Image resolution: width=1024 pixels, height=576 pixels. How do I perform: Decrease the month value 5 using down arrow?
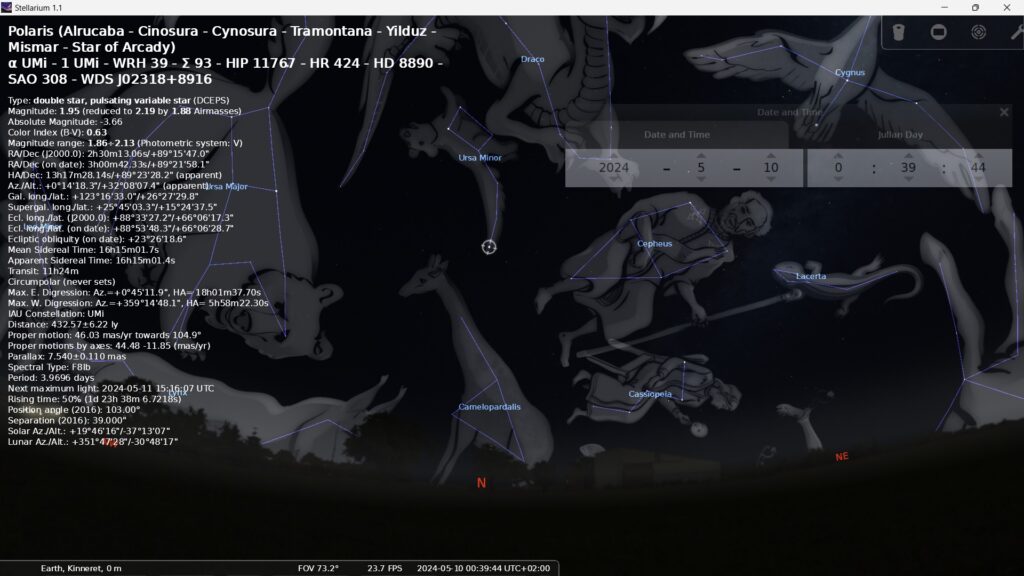coord(700,181)
